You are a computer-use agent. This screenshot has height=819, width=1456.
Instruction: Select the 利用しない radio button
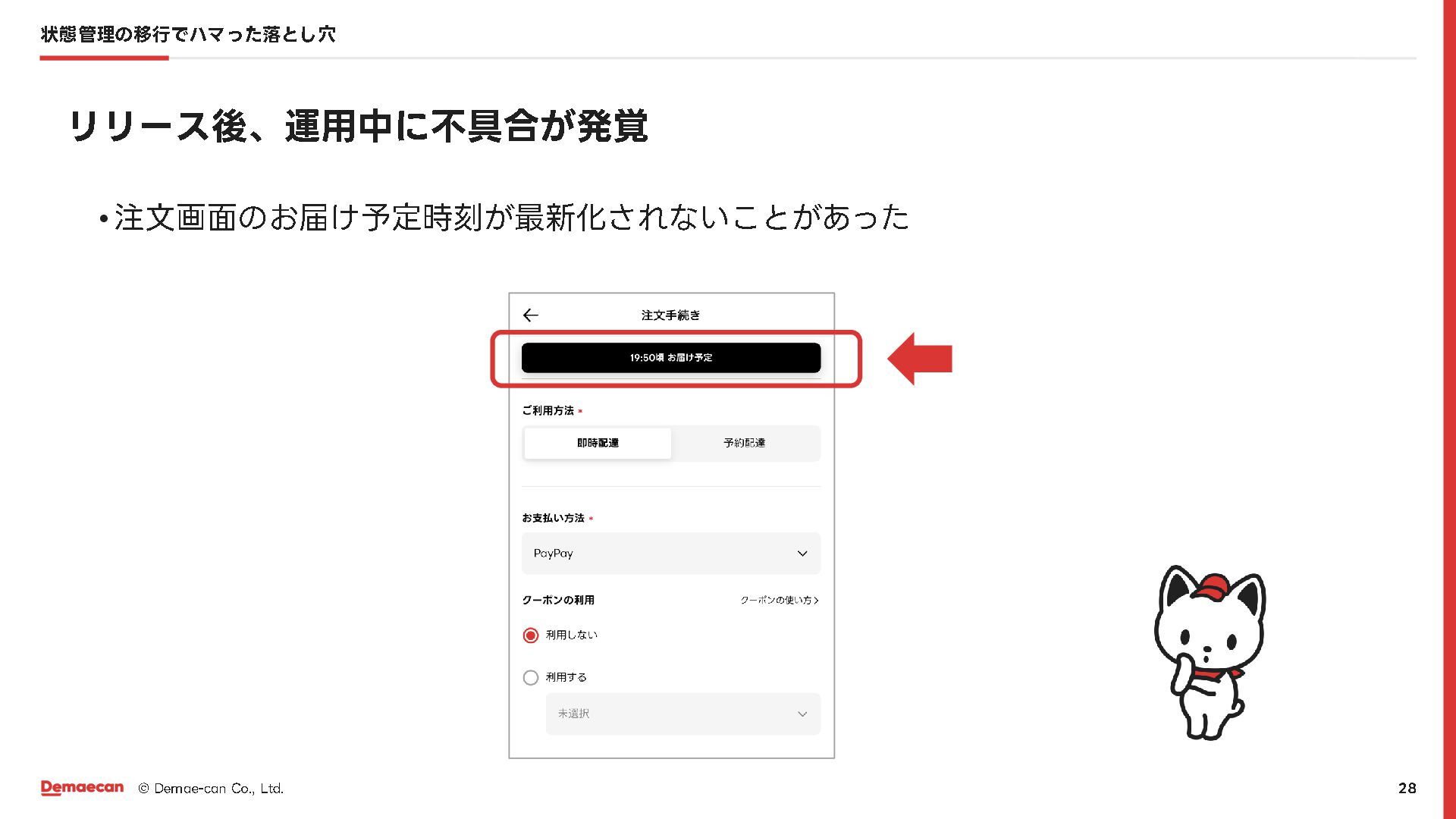[x=531, y=635]
